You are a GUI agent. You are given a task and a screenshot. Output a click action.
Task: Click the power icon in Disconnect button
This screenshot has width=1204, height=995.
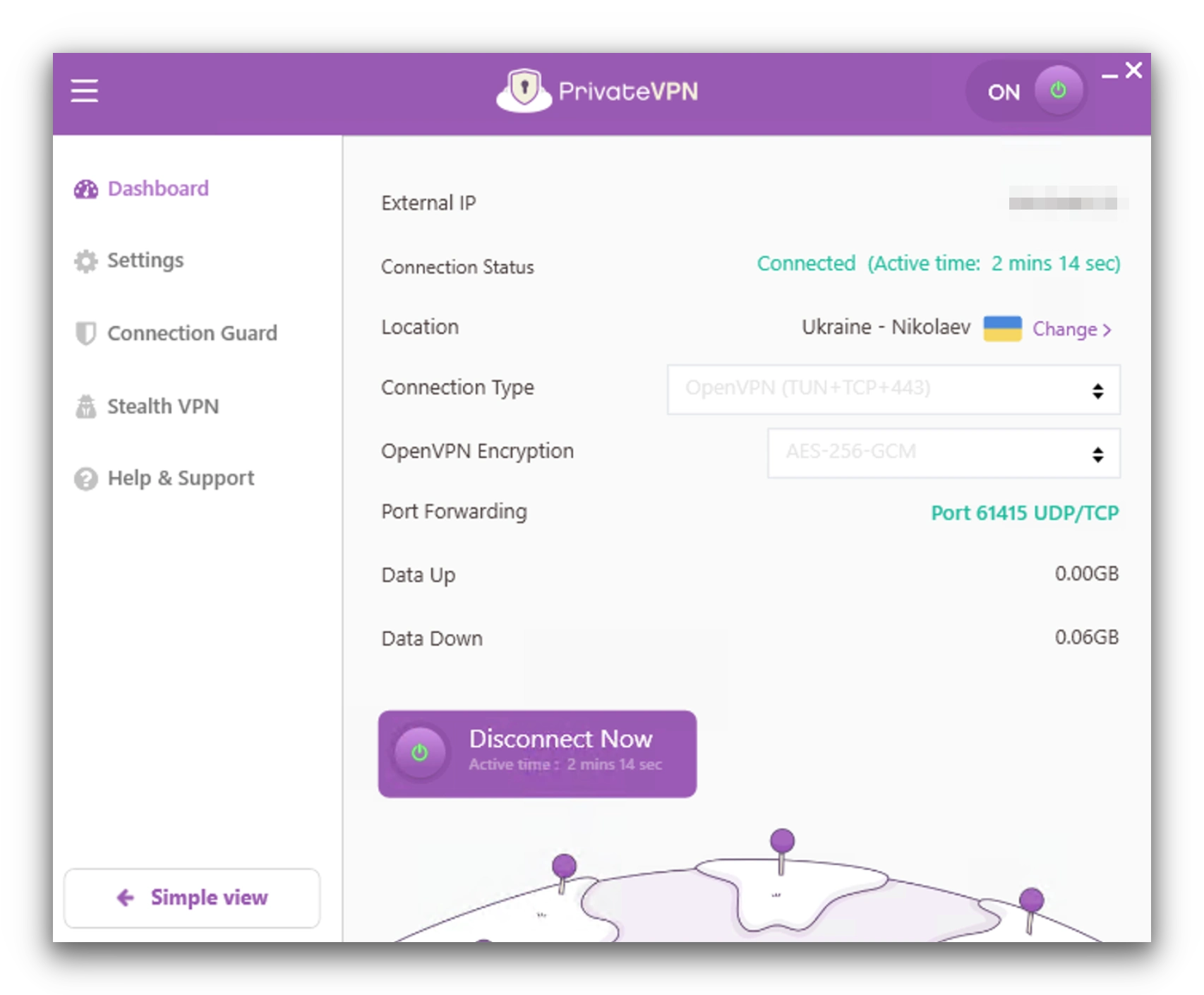point(420,753)
